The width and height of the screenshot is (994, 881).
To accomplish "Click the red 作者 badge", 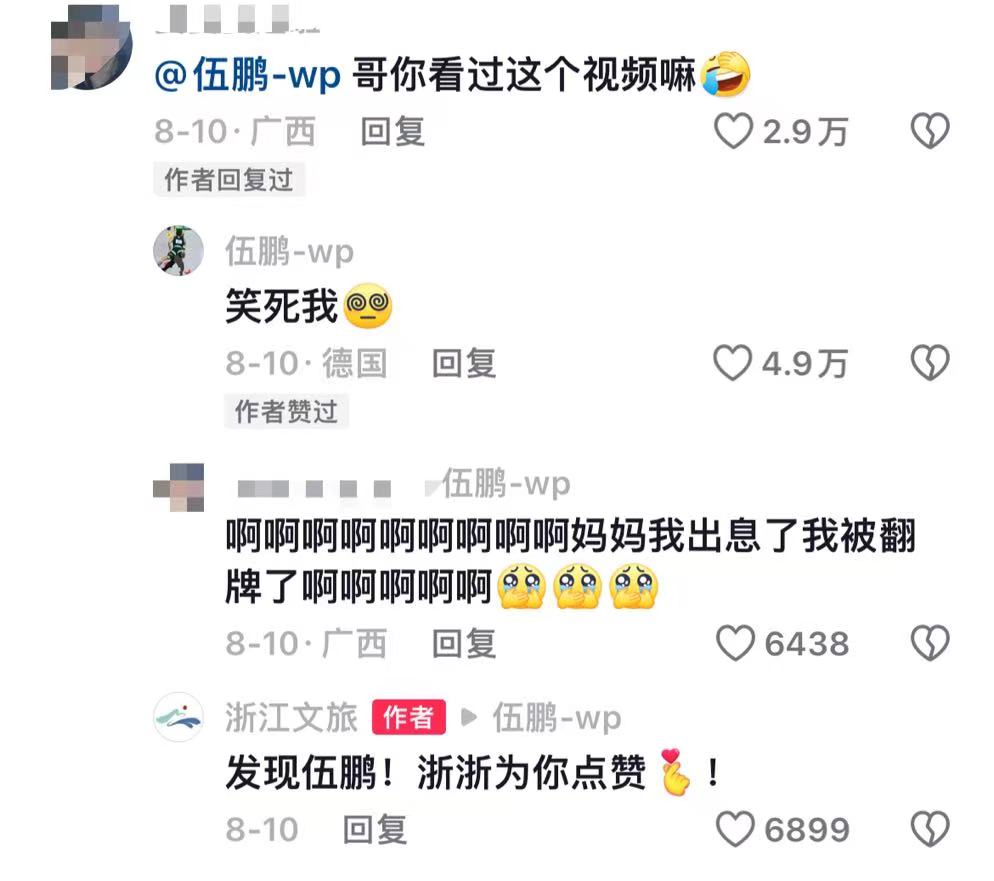I will tap(409, 717).
